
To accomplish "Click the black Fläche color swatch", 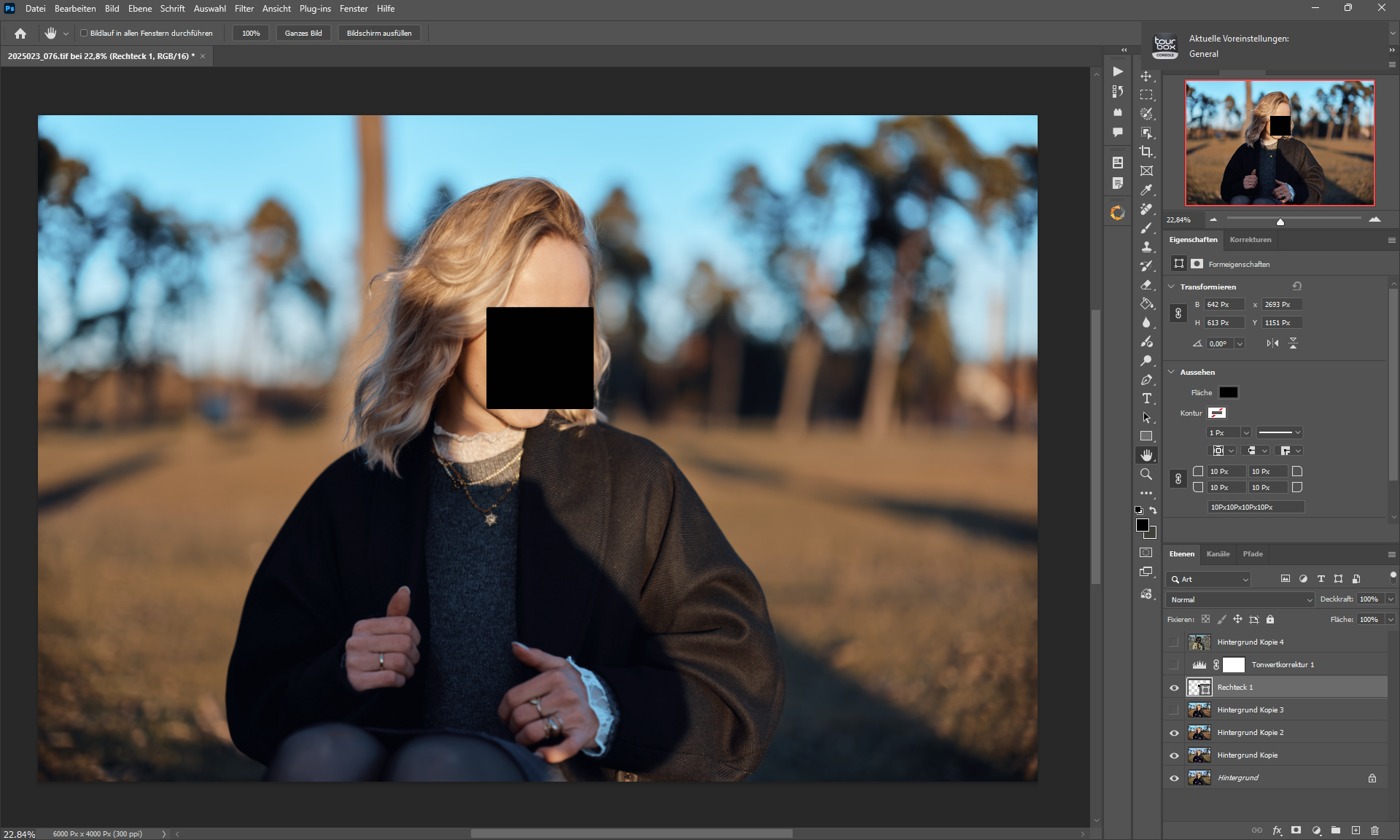I will [1229, 392].
